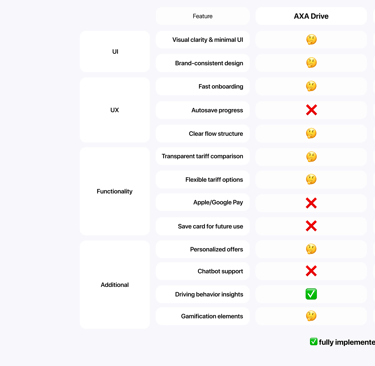Click the red cross for Apple/Google Pay
375x366 pixels.
pyautogui.click(x=311, y=203)
